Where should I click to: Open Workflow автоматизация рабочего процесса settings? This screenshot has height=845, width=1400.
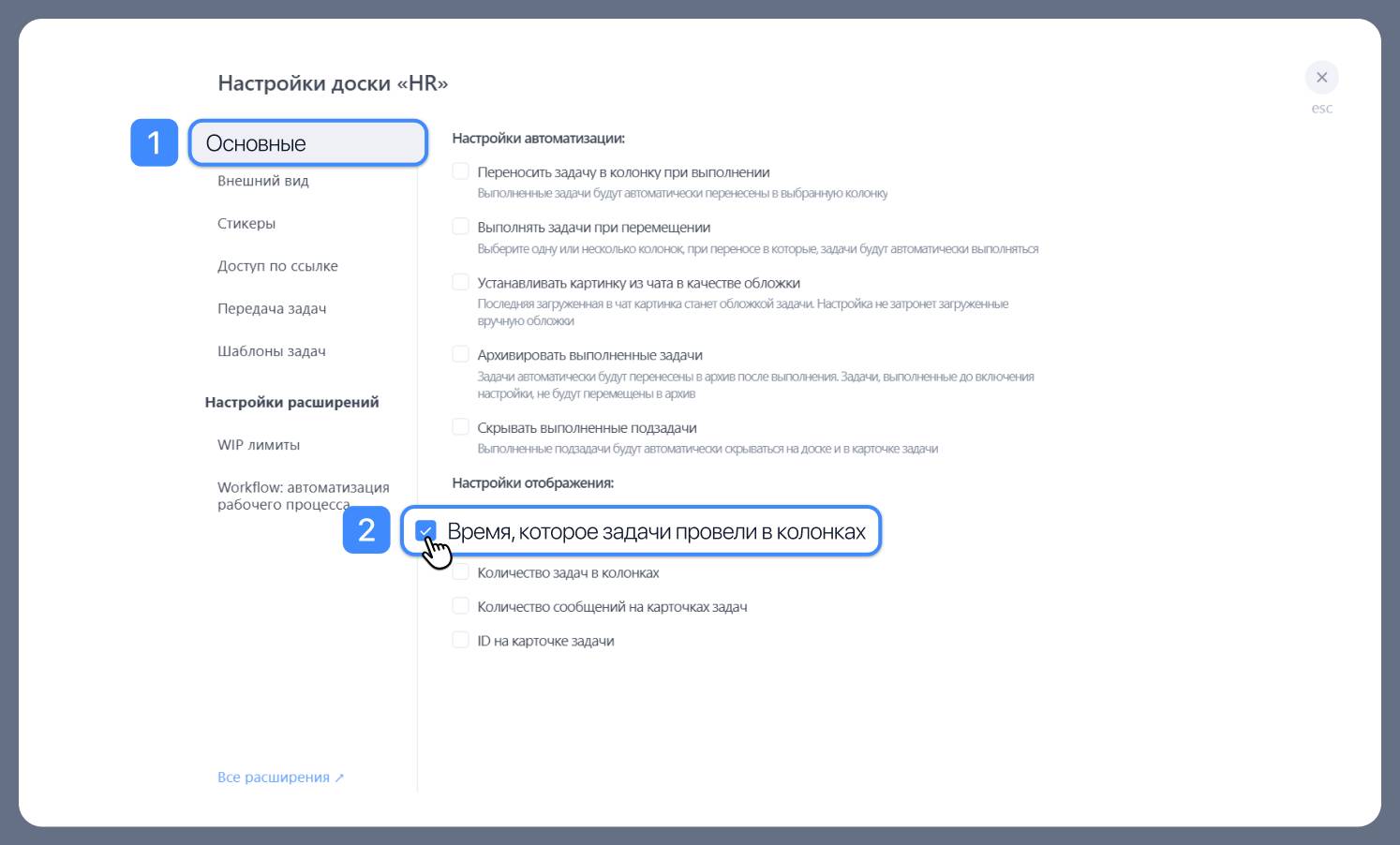tap(303, 496)
